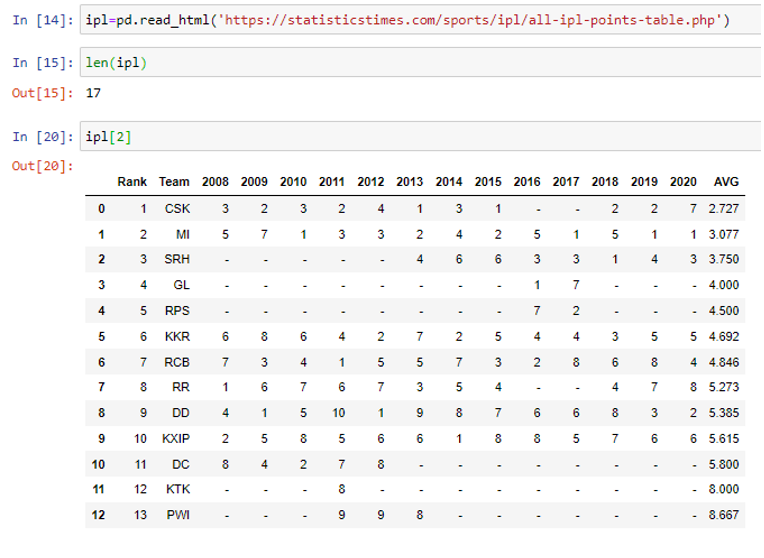764x558 pixels.
Task: Select the In [14] prompt label
Action: click(43, 20)
